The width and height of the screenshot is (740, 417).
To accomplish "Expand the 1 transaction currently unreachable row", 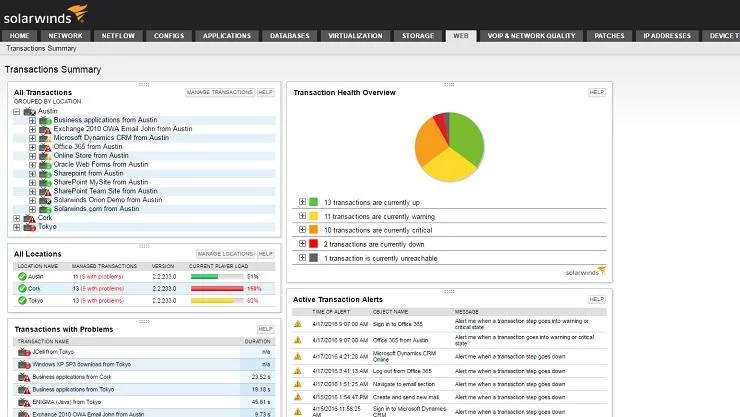I will coord(303,258).
